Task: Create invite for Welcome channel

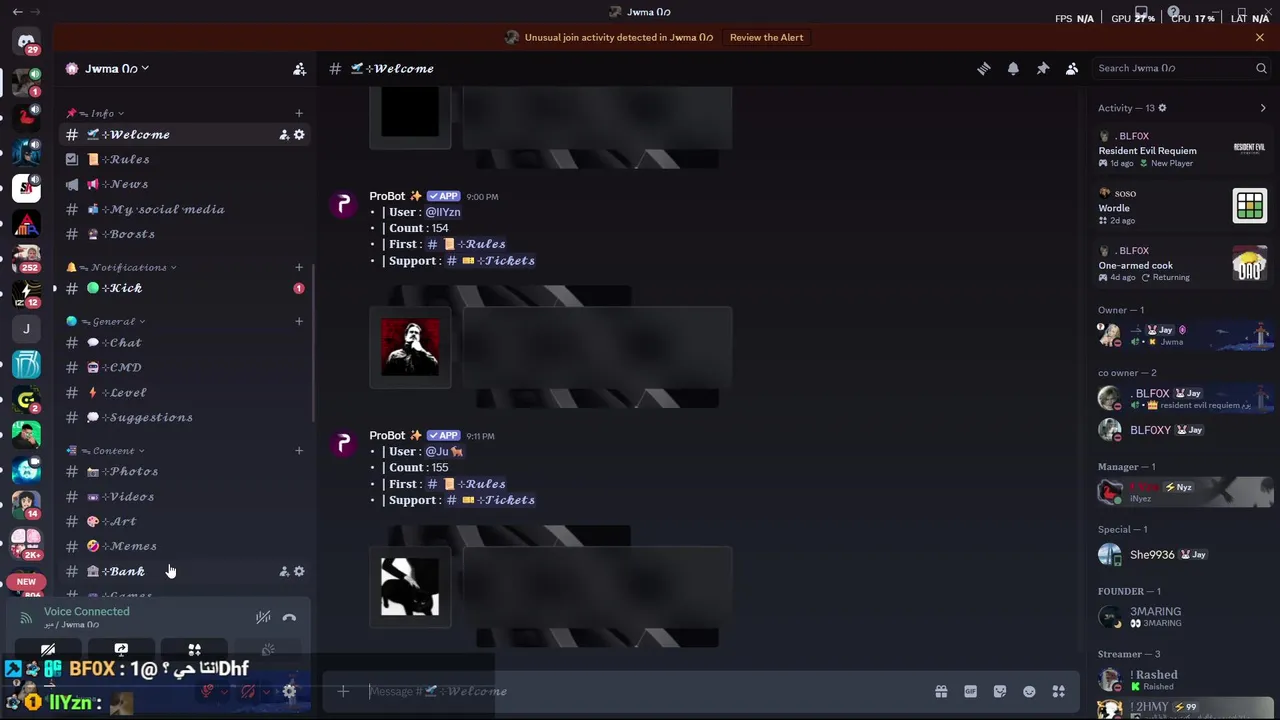Action: coord(284,134)
